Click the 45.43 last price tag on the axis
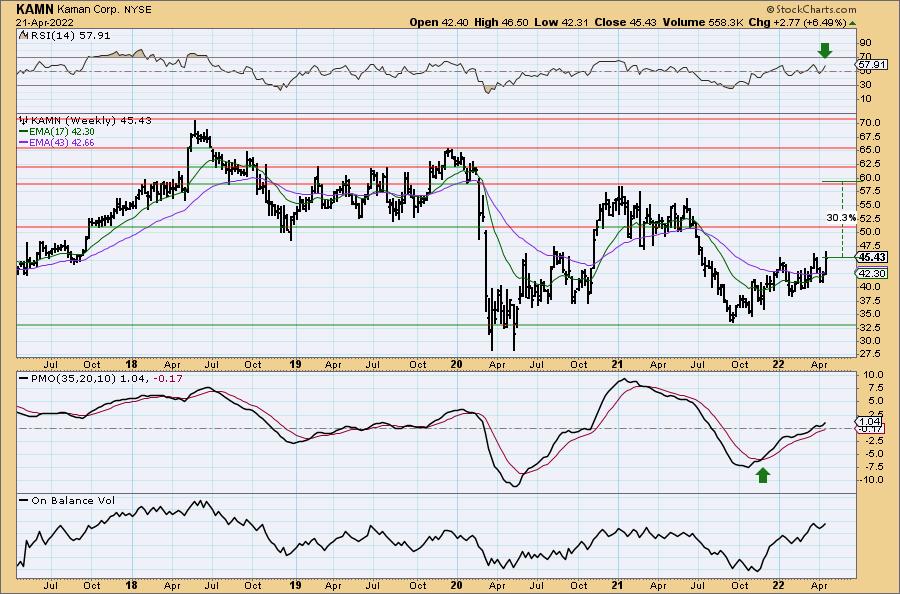 (872, 257)
